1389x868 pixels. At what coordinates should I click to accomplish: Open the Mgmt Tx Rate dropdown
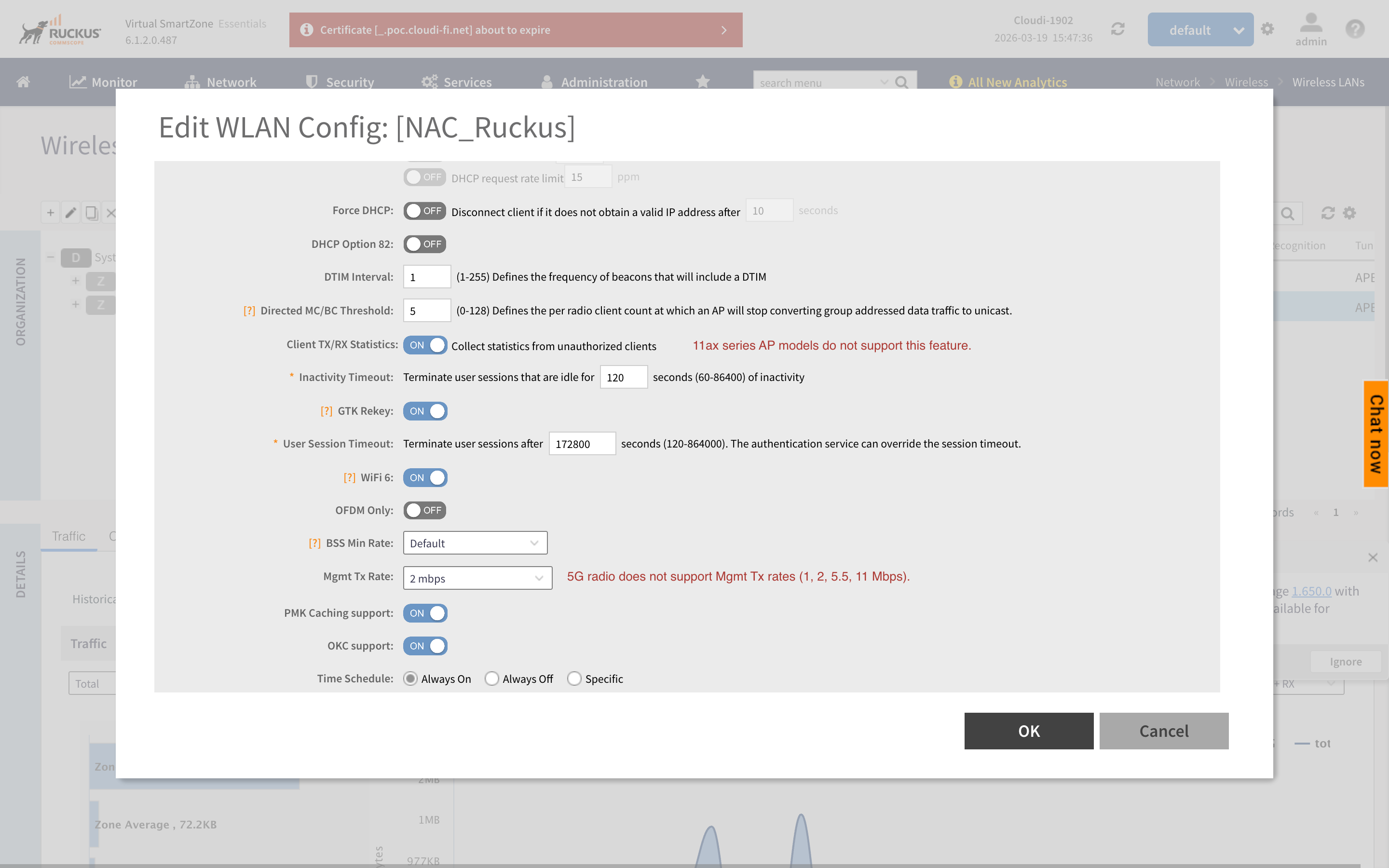point(477,578)
